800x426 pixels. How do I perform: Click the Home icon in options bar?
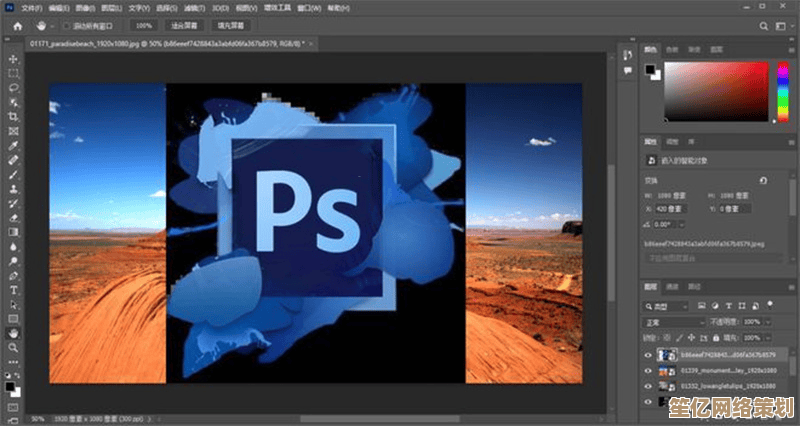(x=18, y=26)
